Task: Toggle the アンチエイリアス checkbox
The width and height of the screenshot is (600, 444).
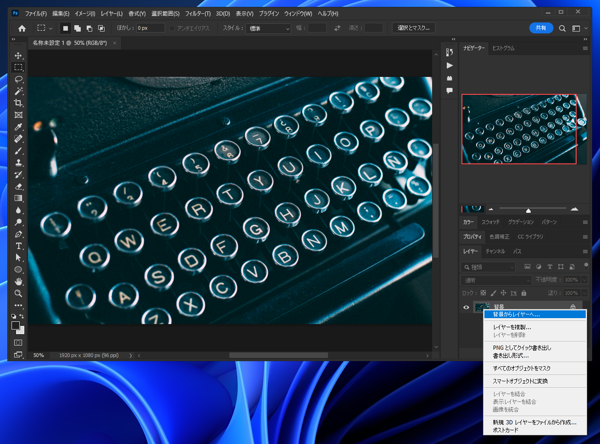Action: (172, 28)
